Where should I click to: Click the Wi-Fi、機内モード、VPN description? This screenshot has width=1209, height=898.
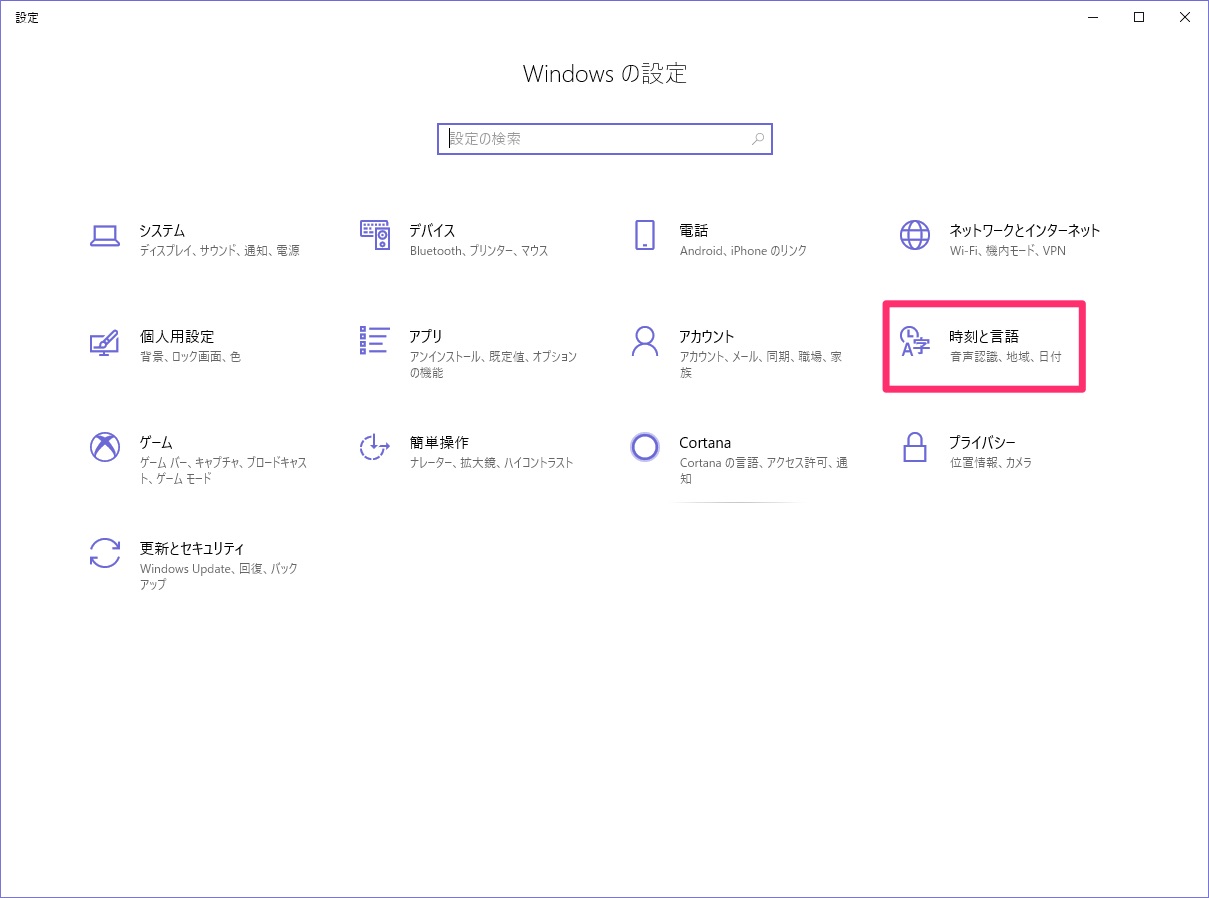pos(1008,251)
